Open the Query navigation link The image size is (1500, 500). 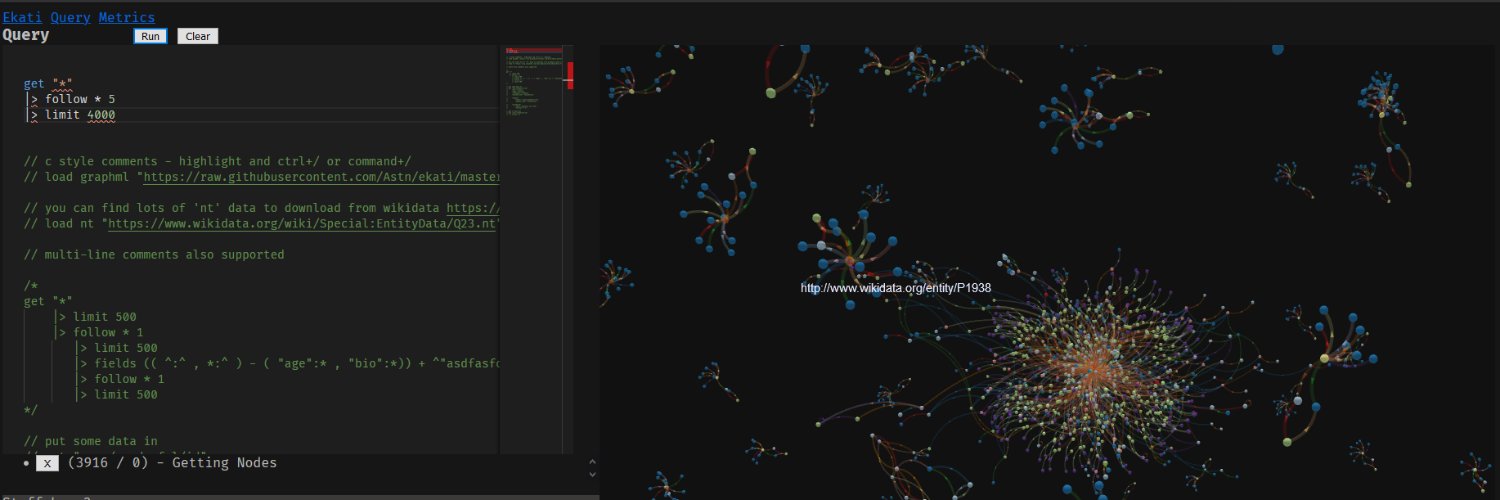click(71, 17)
